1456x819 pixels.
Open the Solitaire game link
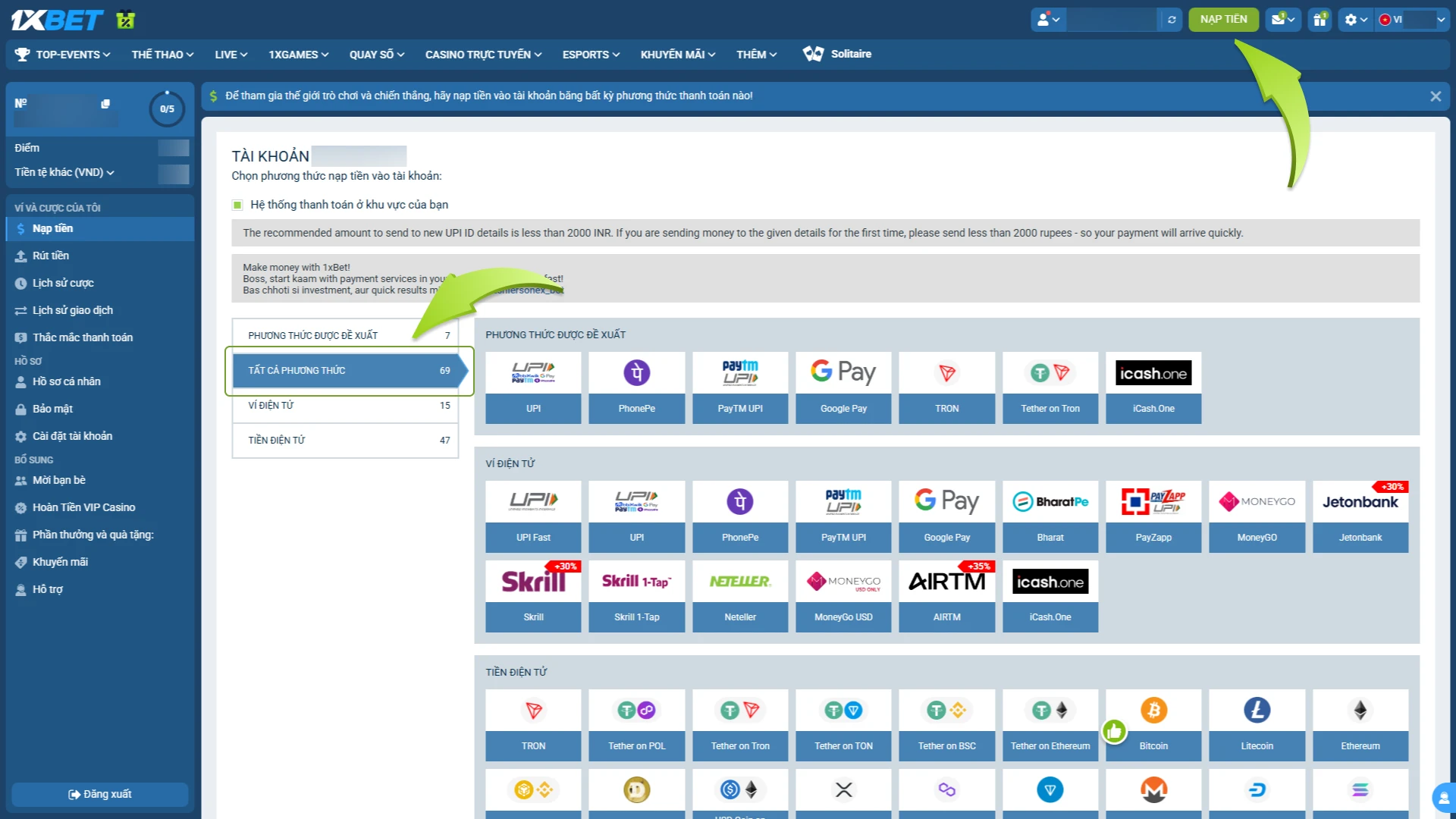pos(837,54)
